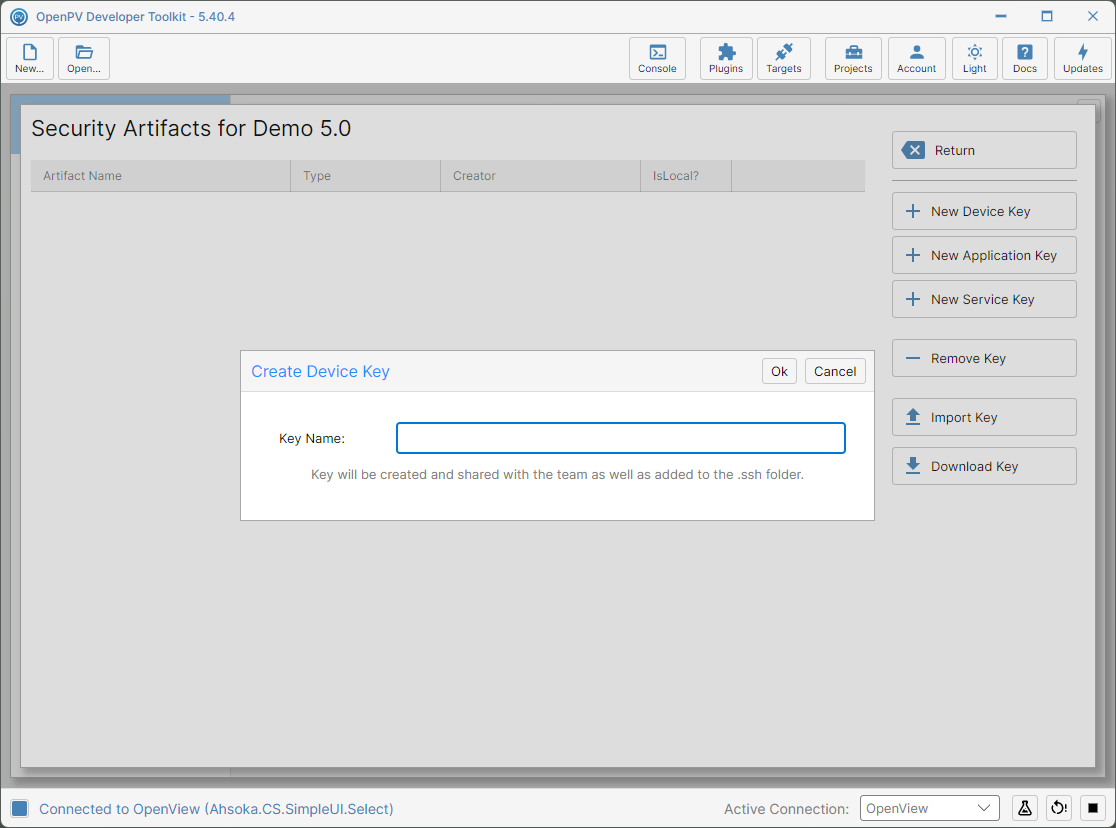This screenshot has width=1116, height=828.
Task: Click the stop square icon in the status bar
Action: (x=1093, y=808)
